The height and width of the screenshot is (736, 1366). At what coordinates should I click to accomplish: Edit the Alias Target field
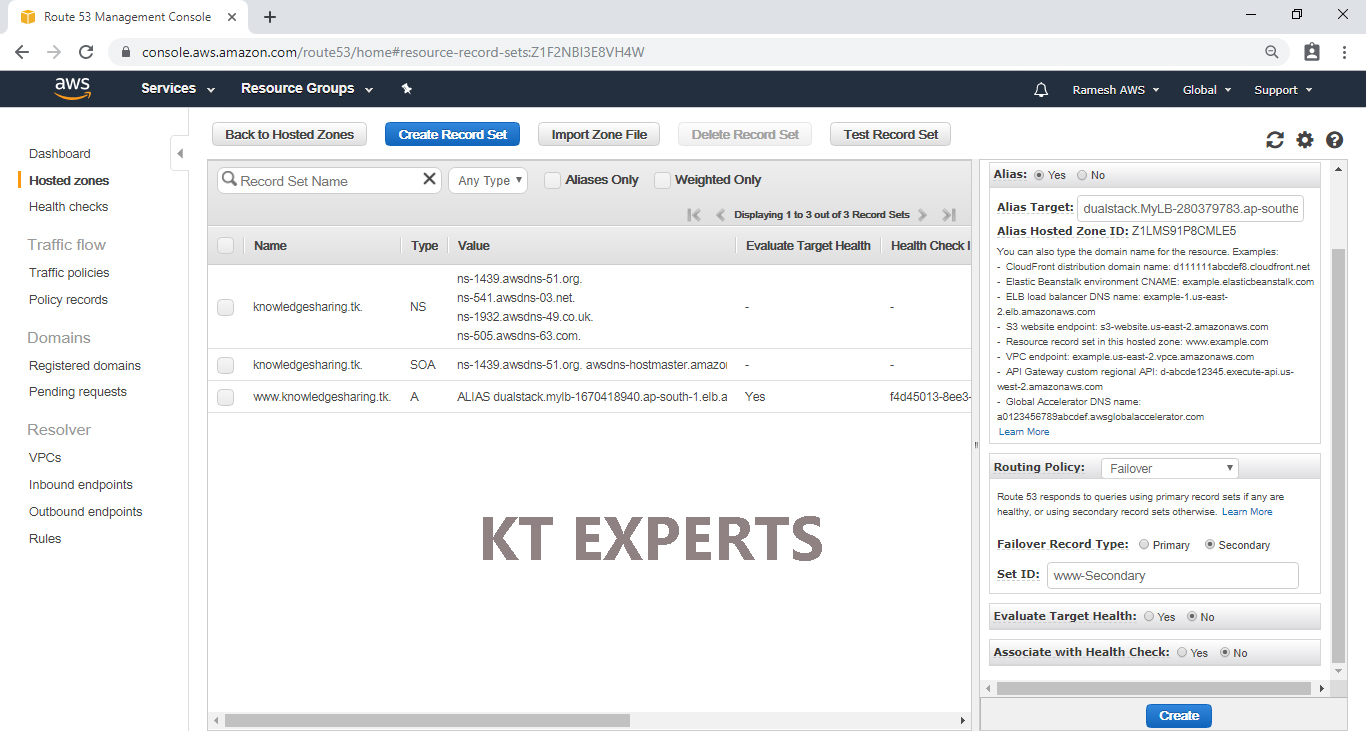pyautogui.click(x=1190, y=208)
